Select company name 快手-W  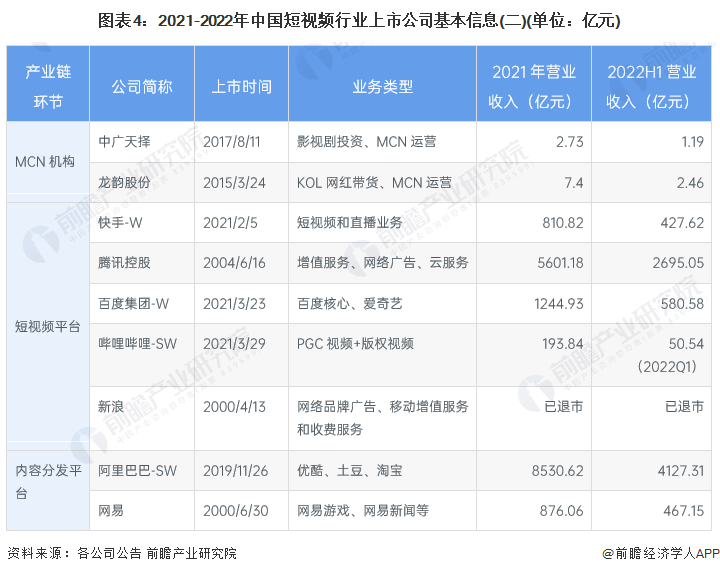tap(120, 223)
